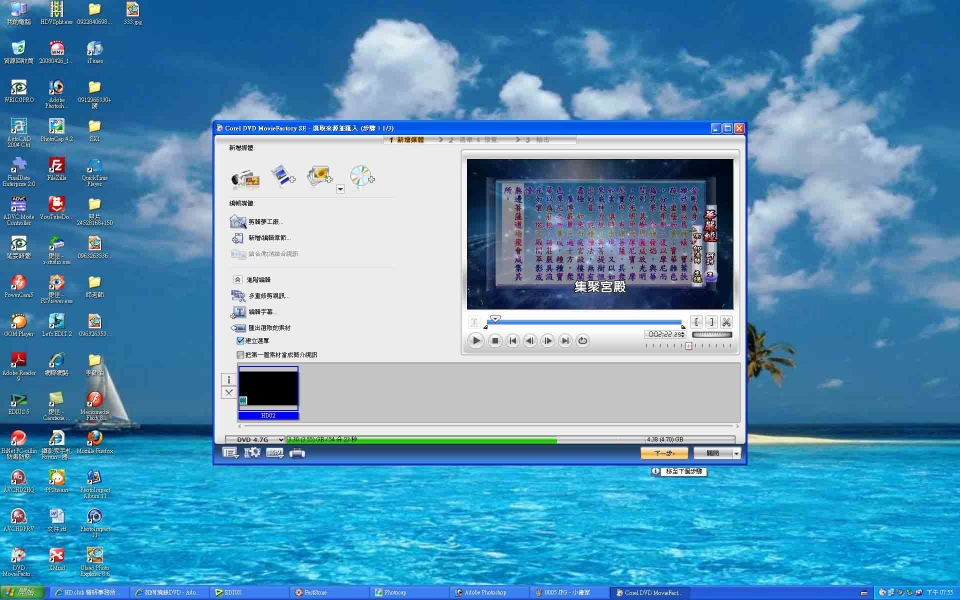
Task: Click the add video files camcorder icon
Action: click(245, 178)
